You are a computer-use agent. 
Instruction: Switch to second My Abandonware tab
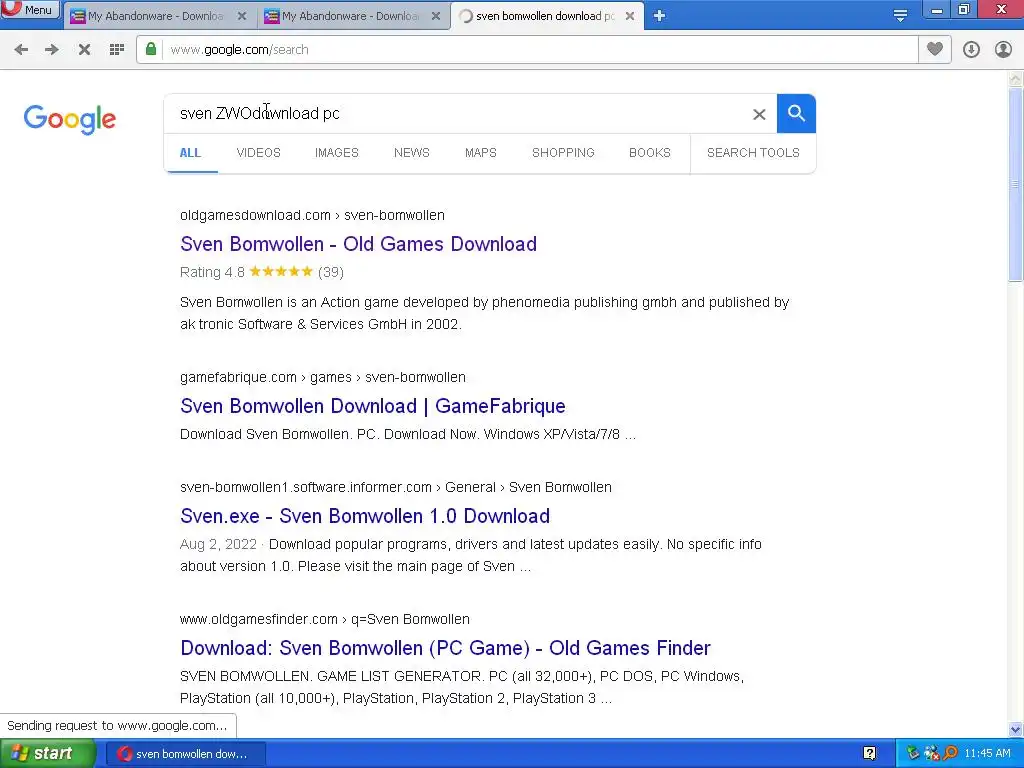pos(353,16)
